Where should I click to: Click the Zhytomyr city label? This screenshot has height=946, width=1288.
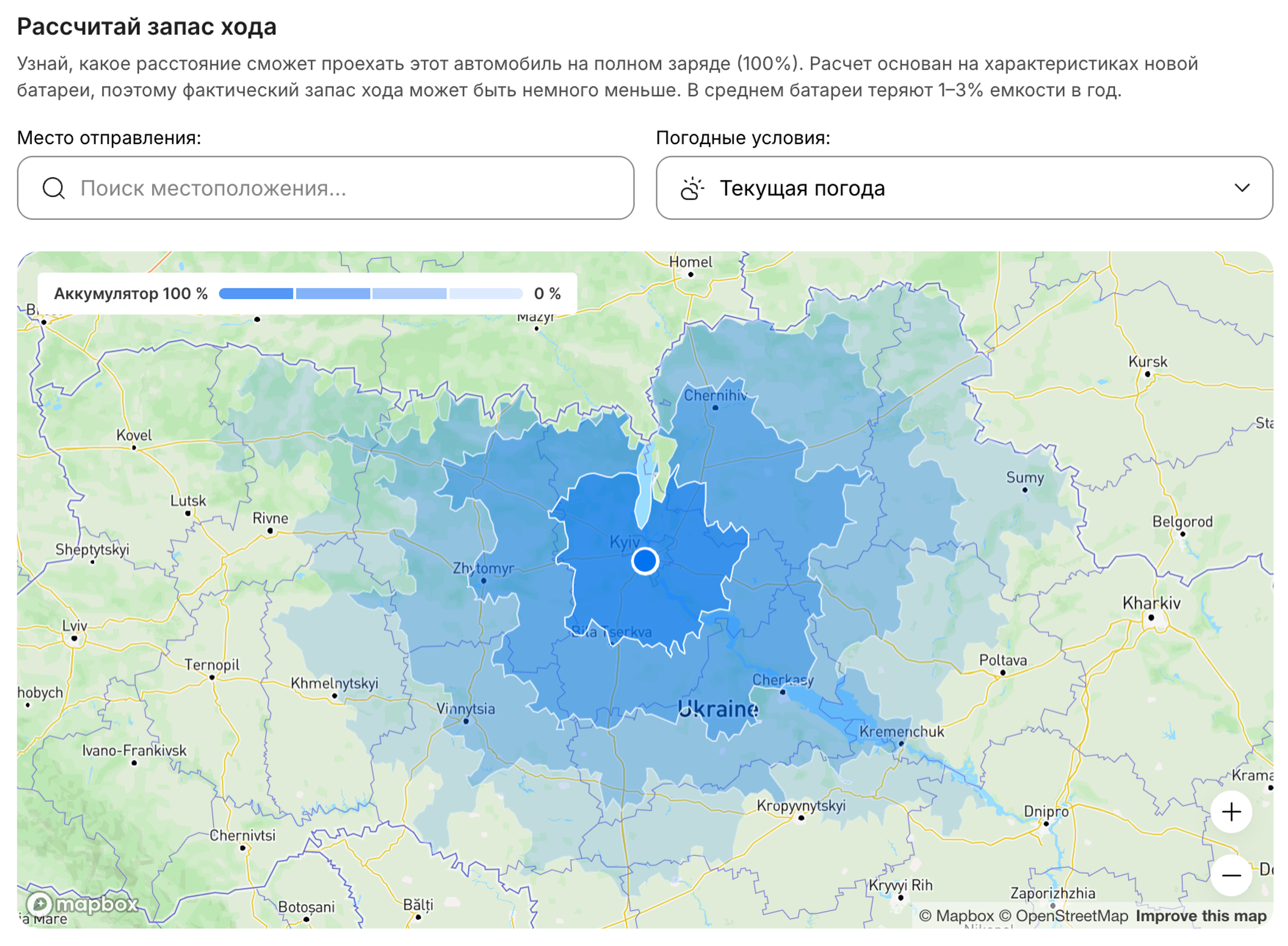point(484,568)
